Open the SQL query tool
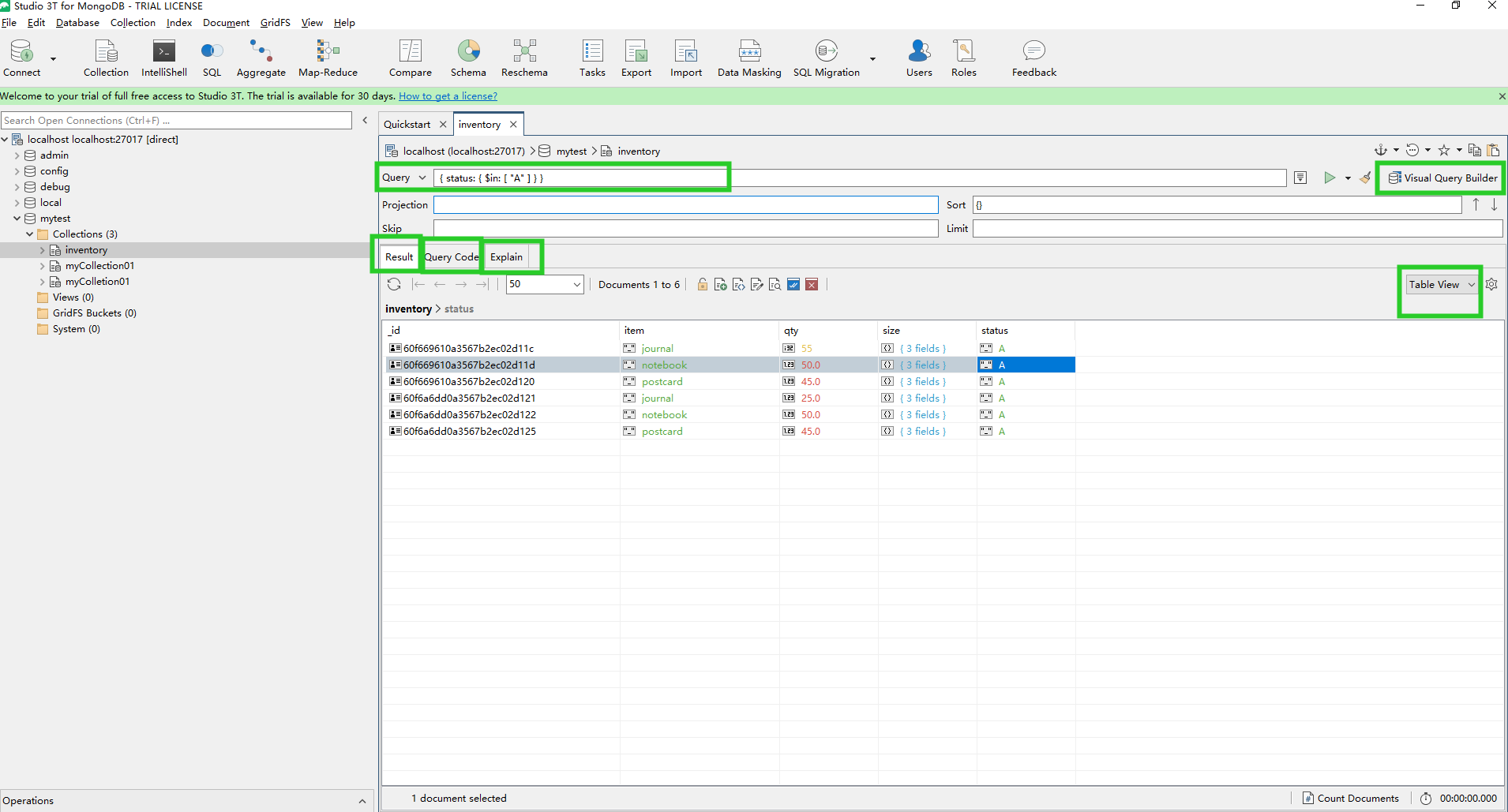 (x=212, y=58)
